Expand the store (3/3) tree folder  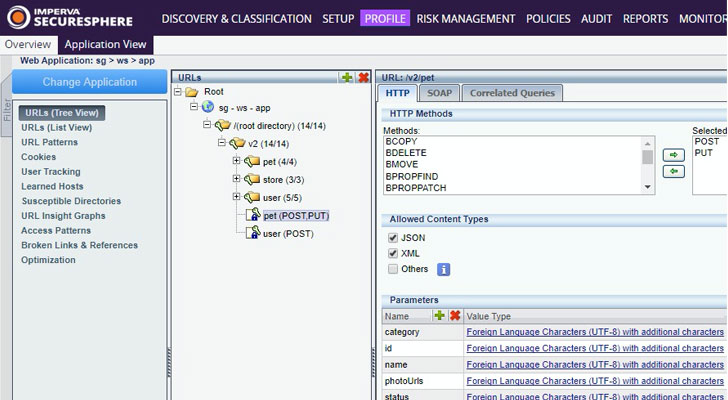tap(237, 179)
